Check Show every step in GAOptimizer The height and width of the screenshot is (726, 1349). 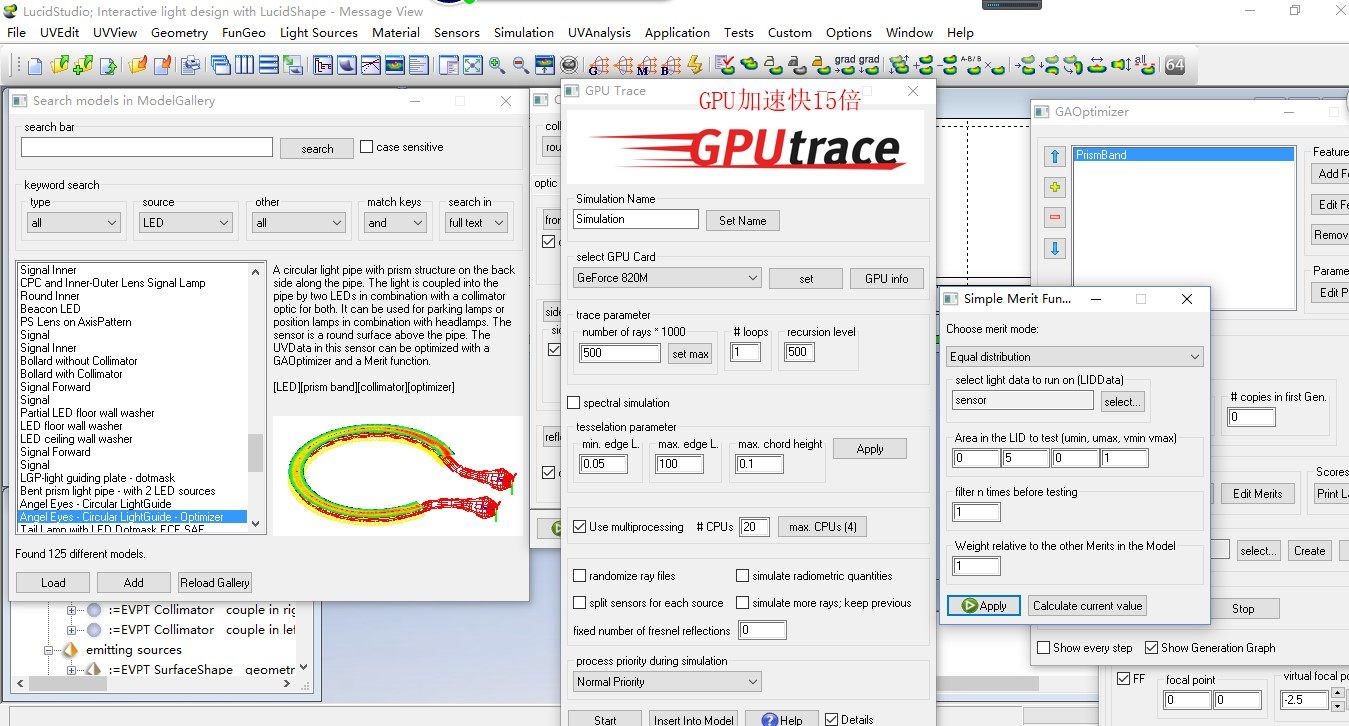pyautogui.click(x=1045, y=648)
